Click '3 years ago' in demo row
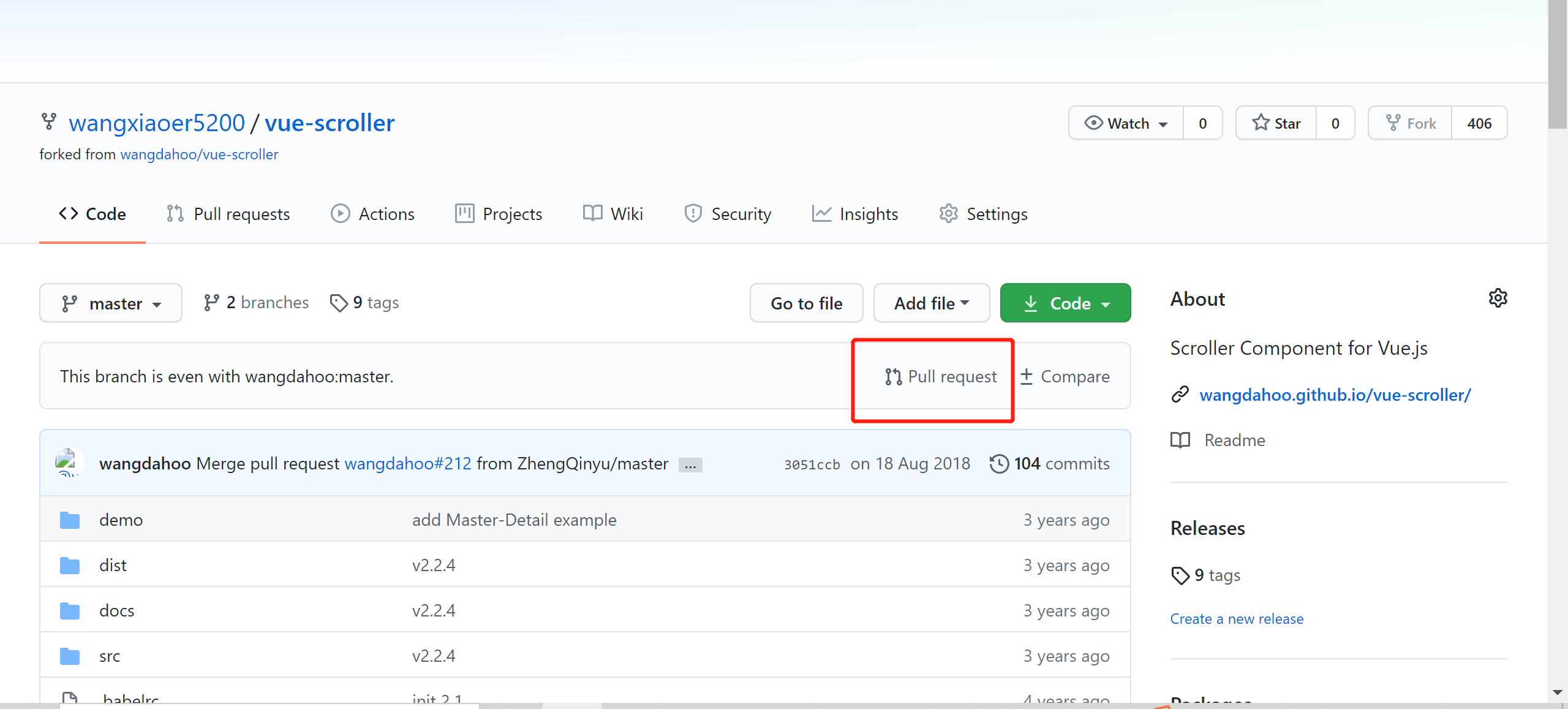The height and width of the screenshot is (709, 1568). (1066, 520)
